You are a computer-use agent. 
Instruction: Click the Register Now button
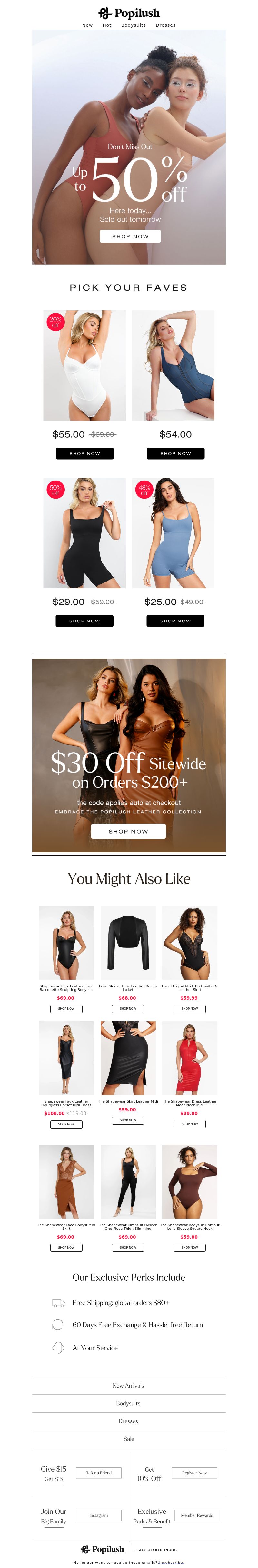point(194,1473)
